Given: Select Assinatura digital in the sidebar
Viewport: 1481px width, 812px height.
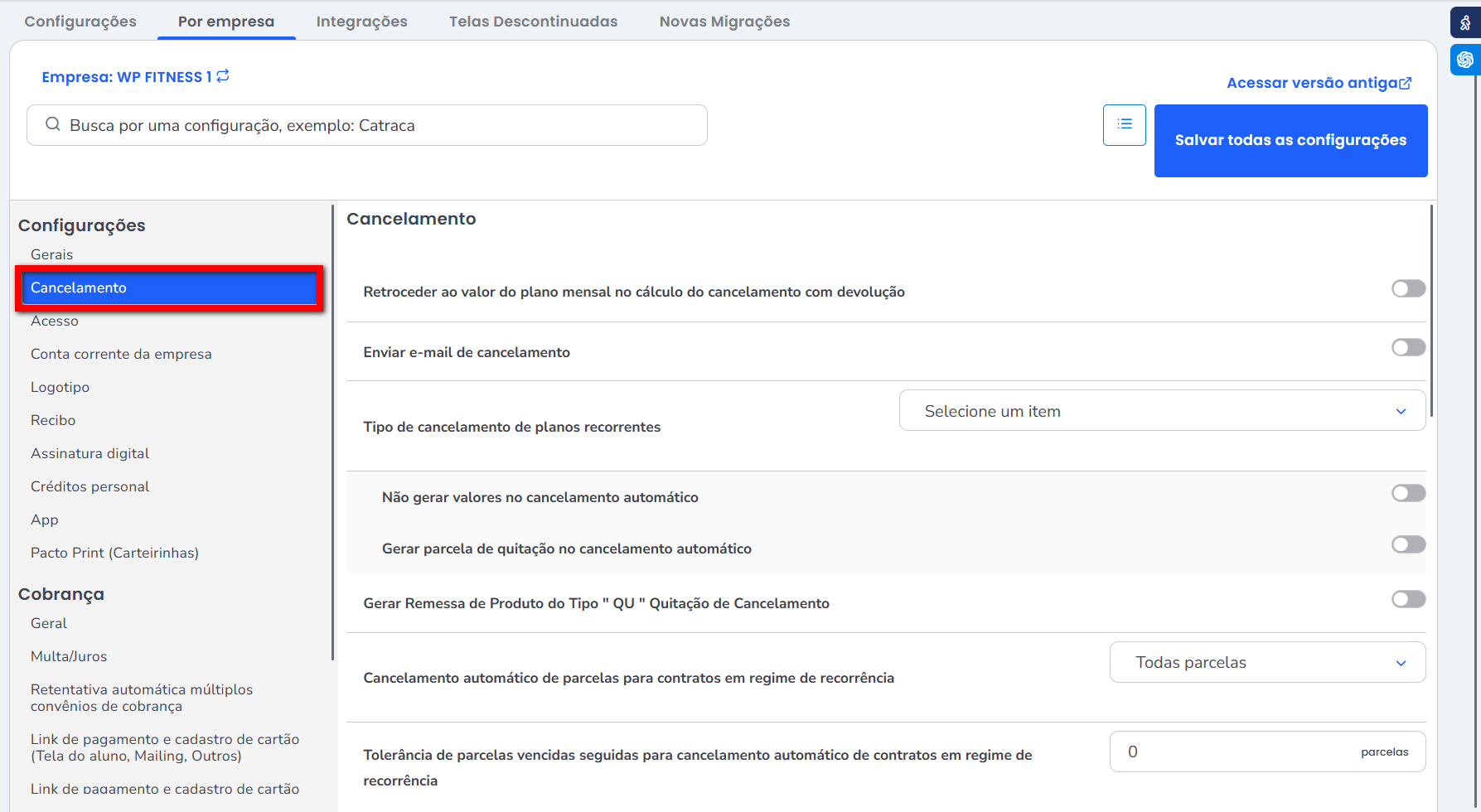Looking at the screenshot, I should point(90,453).
